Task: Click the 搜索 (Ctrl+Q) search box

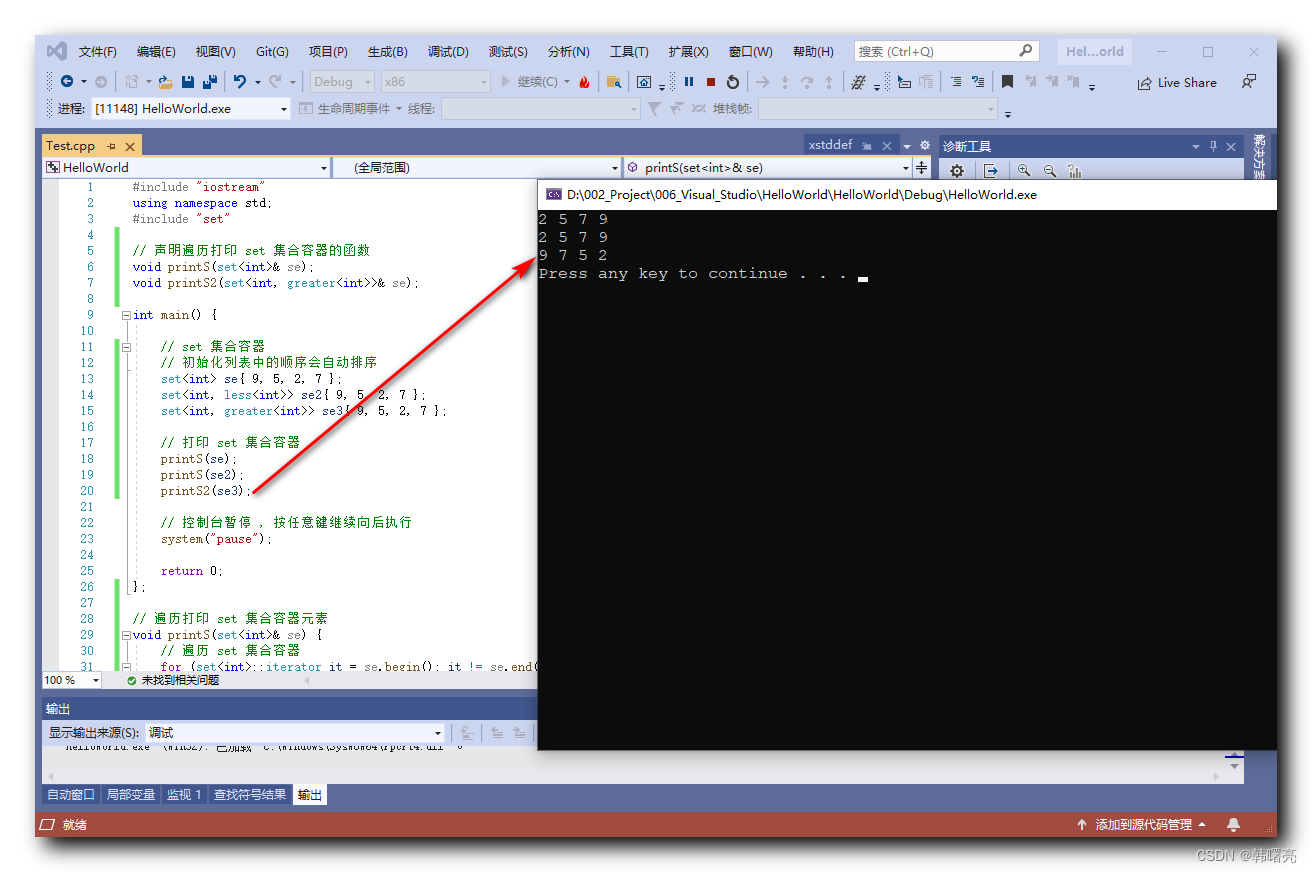Action: [946, 51]
